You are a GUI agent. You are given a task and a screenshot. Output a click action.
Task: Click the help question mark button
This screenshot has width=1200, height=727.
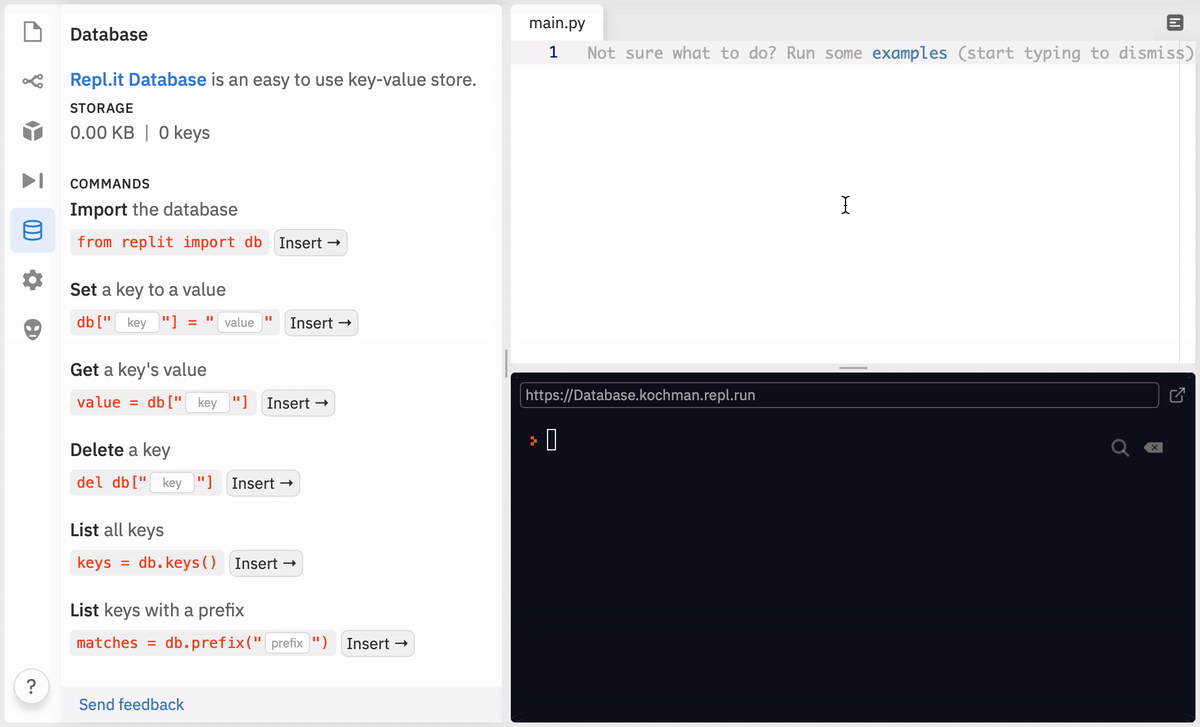tap(32, 686)
